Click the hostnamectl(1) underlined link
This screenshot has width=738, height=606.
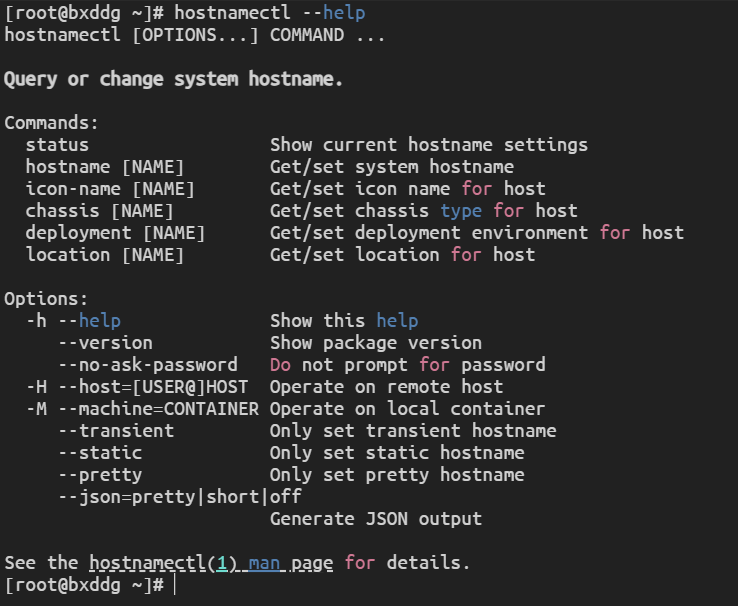pyautogui.click(x=163, y=563)
